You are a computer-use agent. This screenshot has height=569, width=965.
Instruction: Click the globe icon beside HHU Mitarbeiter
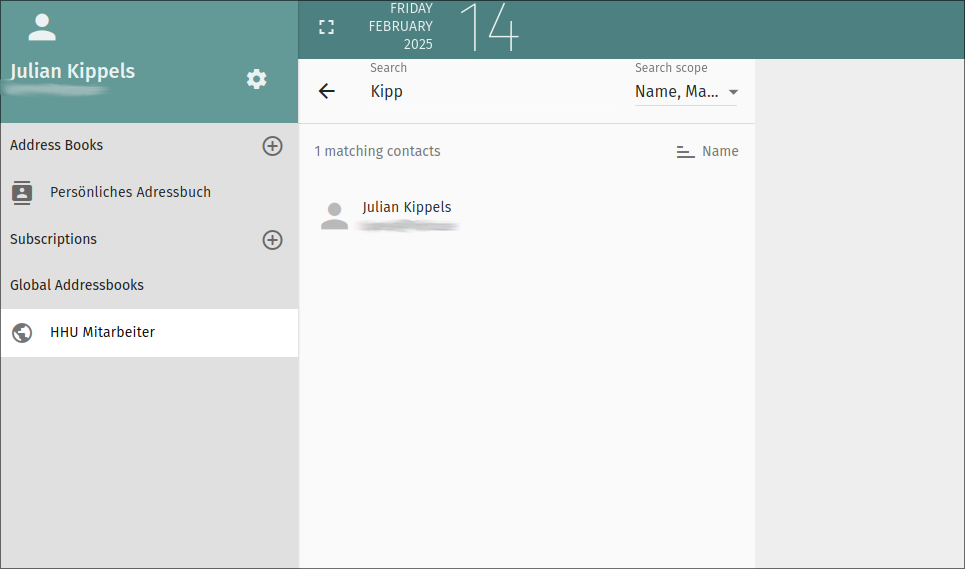[x=22, y=333]
